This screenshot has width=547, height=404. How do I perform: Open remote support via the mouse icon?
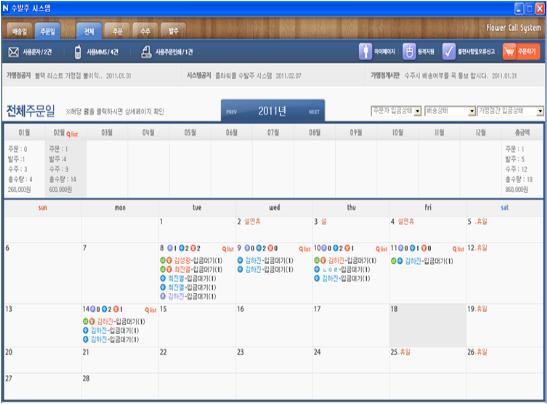pyautogui.click(x=409, y=52)
